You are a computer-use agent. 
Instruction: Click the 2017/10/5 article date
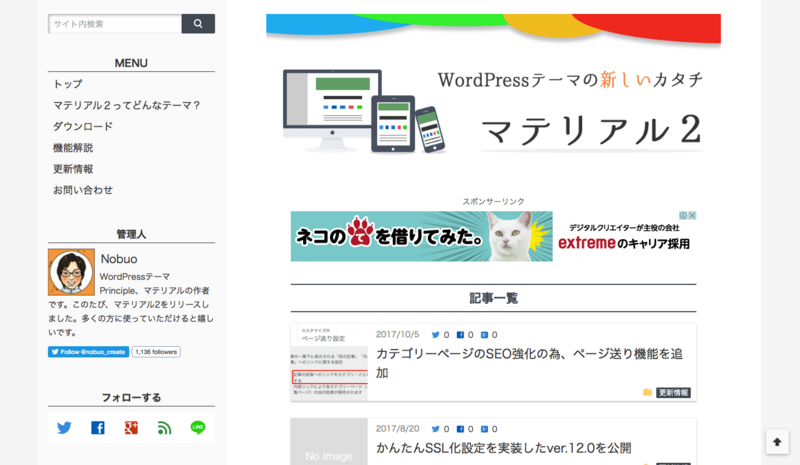click(397, 334)
